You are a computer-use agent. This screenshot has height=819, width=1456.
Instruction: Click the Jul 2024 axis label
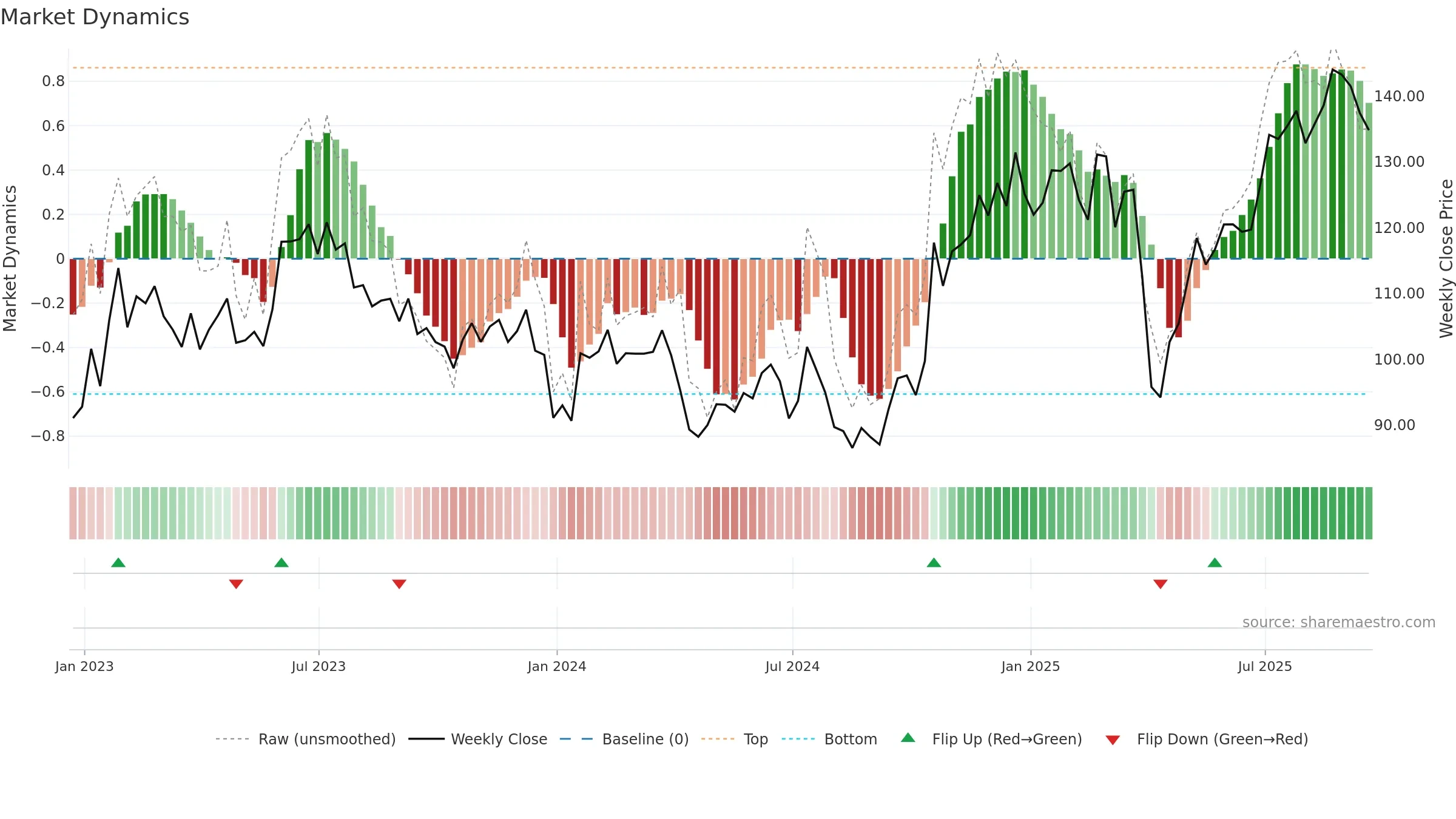tap(792, 666)
